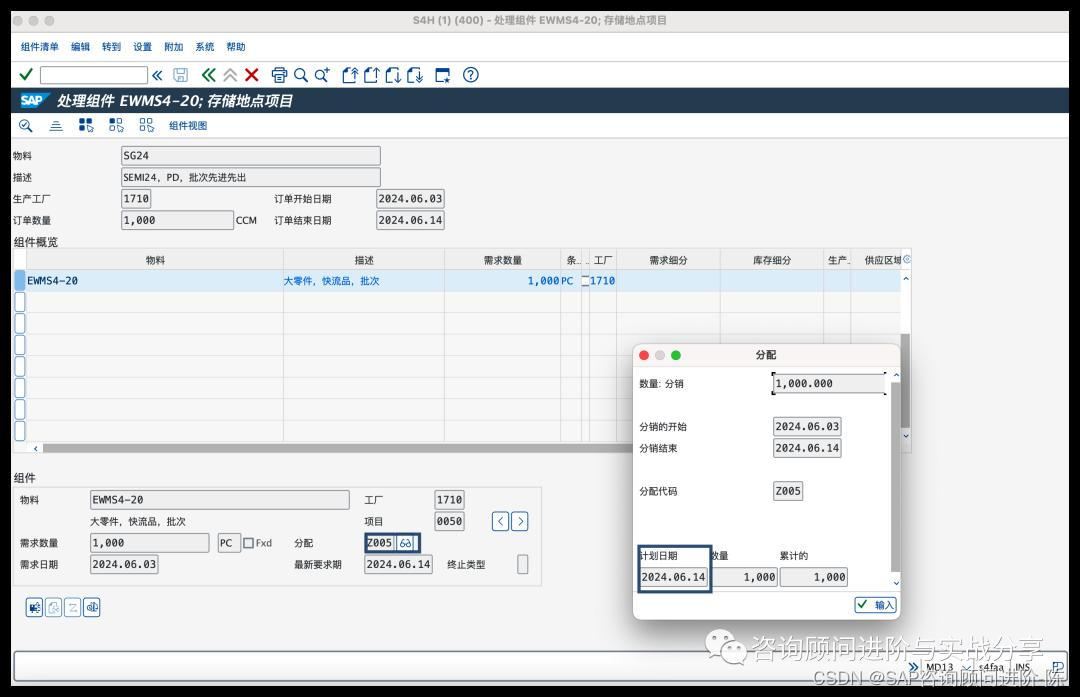This screenshot has width=1080, height=697.
Task: Open the 帮助 menu
Action: (x=236, y=47)
